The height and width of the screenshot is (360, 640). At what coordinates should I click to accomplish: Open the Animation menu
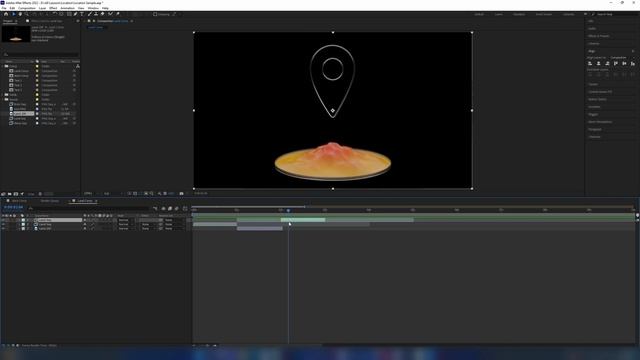click(67, 8)
